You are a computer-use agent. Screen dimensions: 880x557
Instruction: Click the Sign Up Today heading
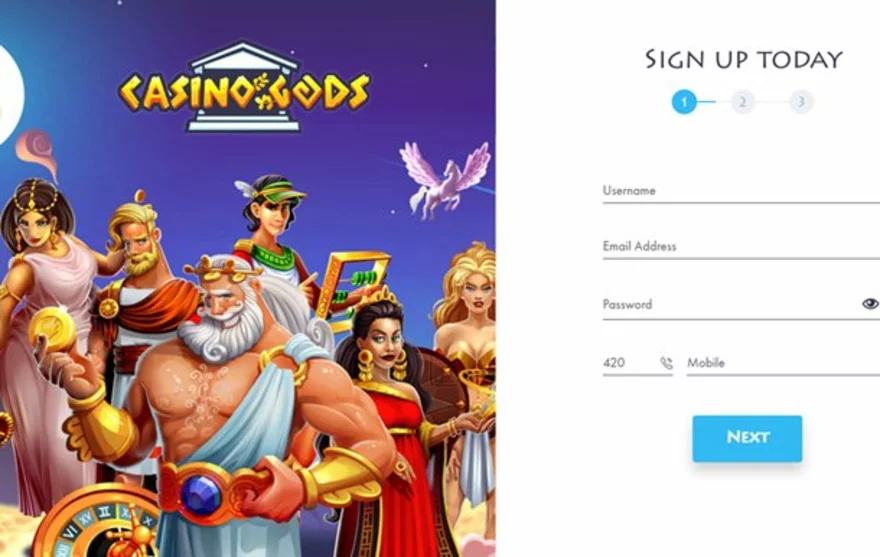click(x=744, y=60)
